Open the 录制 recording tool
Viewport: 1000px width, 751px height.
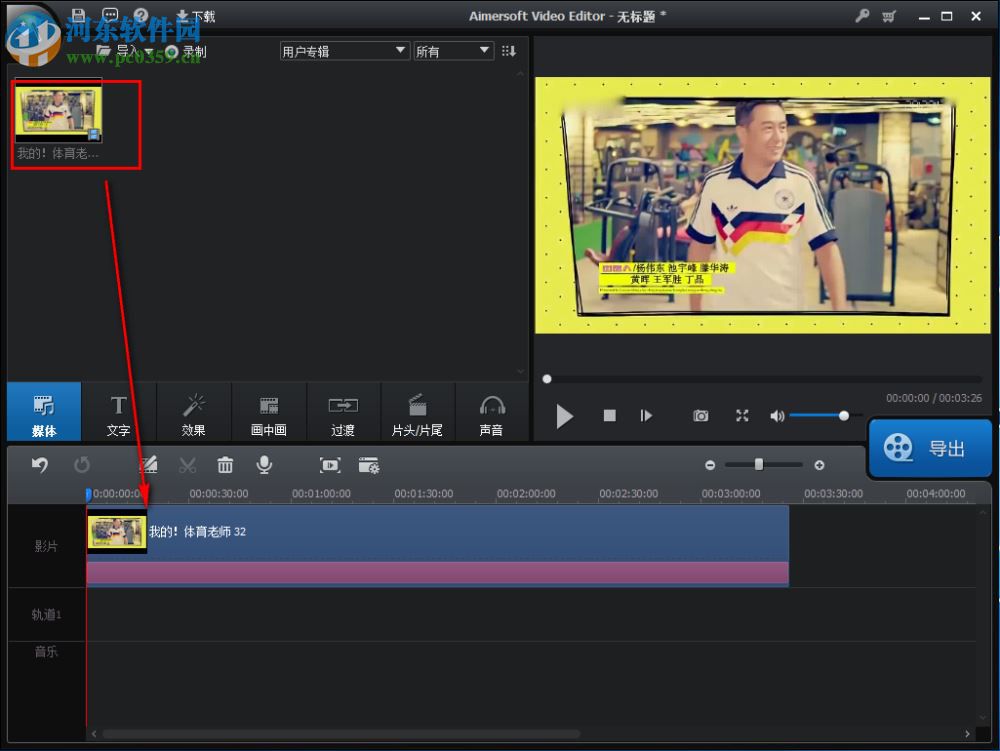click(185, 49)
